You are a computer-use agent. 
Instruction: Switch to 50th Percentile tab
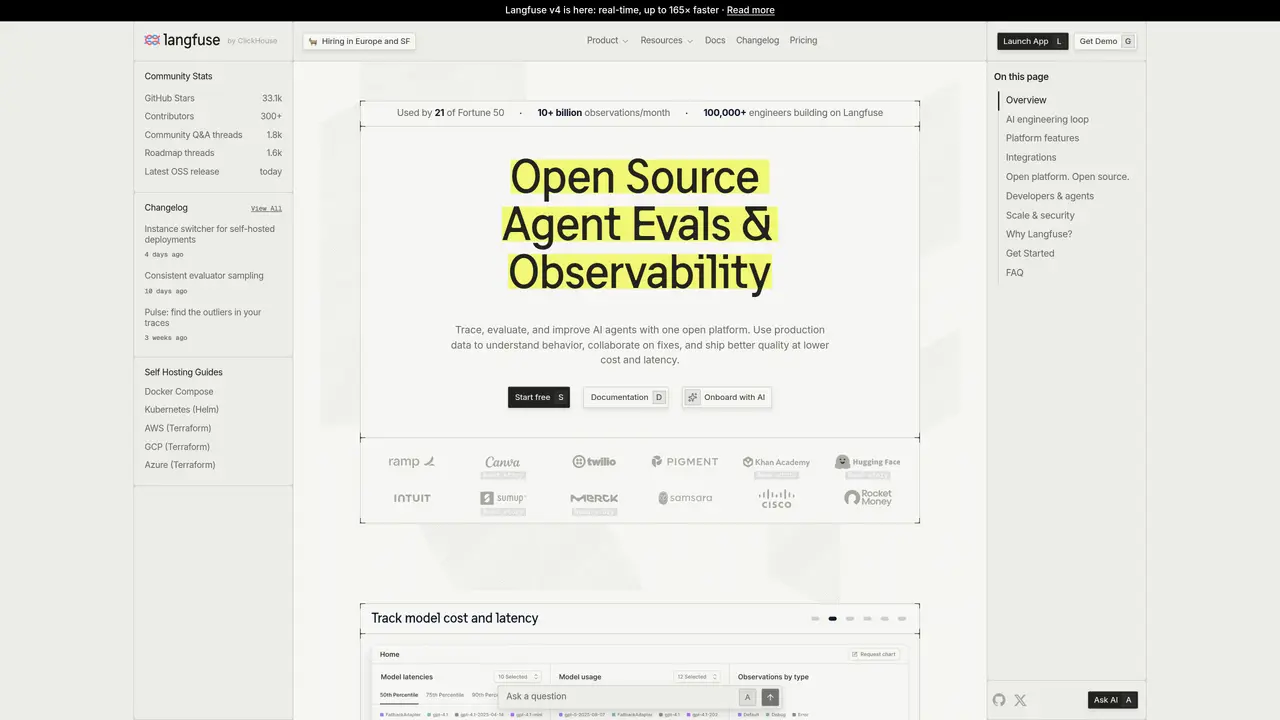[x=399, y=695]
